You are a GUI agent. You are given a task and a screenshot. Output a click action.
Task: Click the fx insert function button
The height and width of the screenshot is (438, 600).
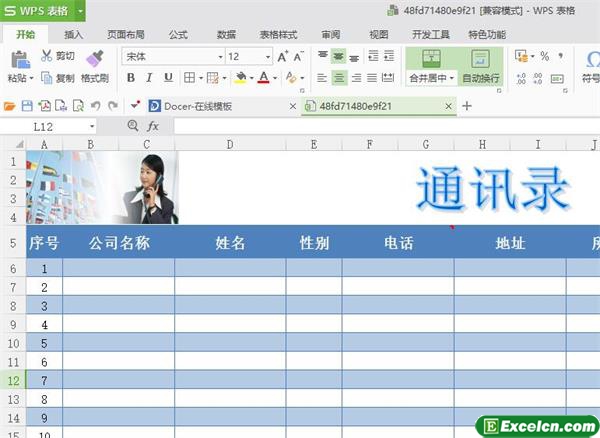click(153, 126)
